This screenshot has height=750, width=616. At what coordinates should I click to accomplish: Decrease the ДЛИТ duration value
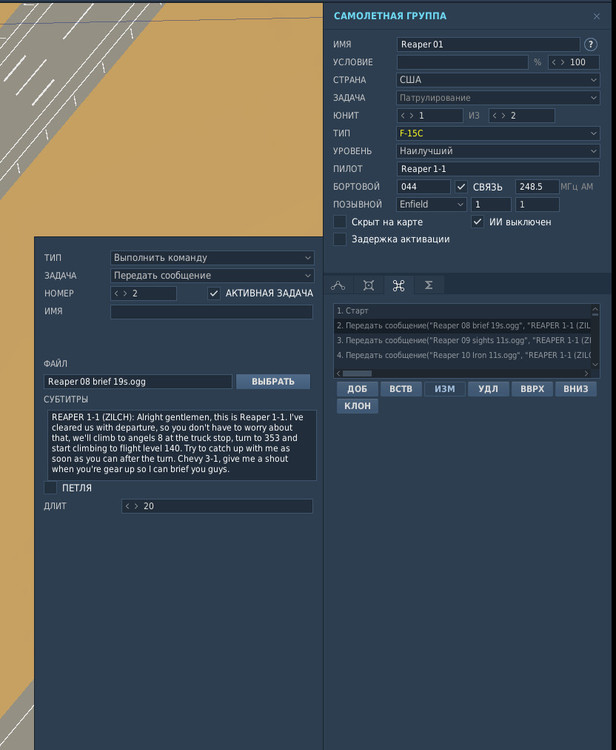point(127,506)
